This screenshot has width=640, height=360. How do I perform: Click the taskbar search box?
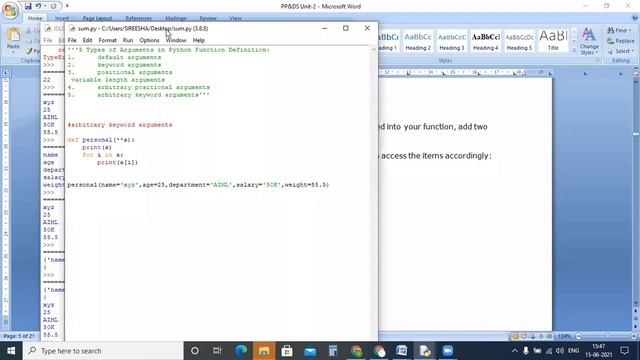(x=103, y=351)
